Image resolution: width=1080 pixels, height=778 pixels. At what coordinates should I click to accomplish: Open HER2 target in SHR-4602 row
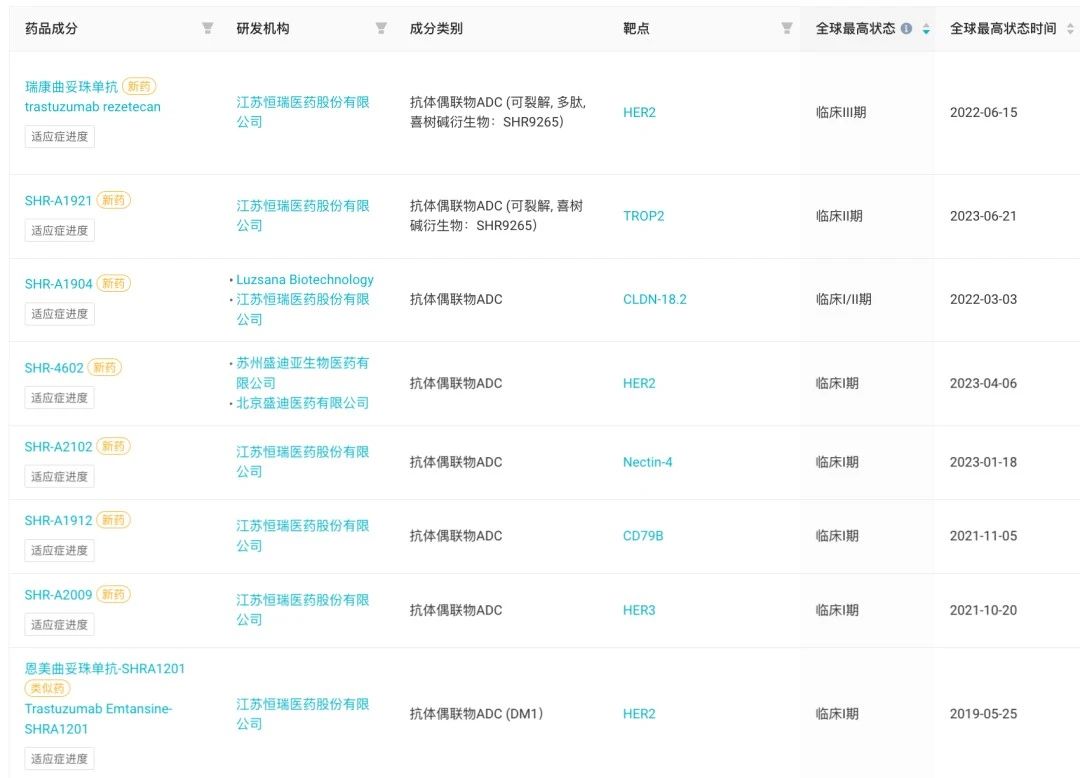pos(639,383)
